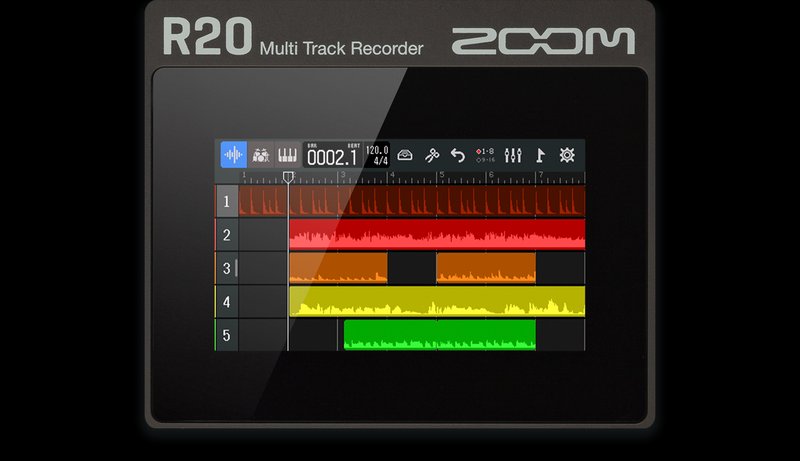Select the scissors edit tool
The image size is (800, 461).
[432, 155]
